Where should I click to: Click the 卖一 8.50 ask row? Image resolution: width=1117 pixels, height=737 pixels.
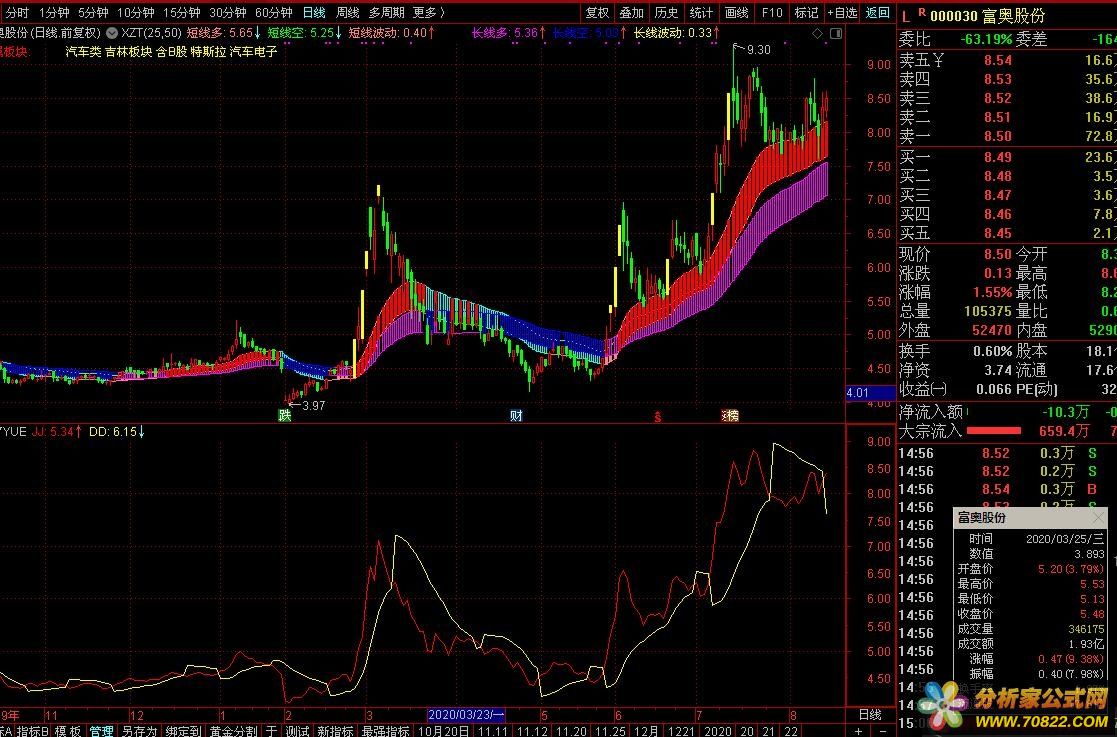(1007, 136)
